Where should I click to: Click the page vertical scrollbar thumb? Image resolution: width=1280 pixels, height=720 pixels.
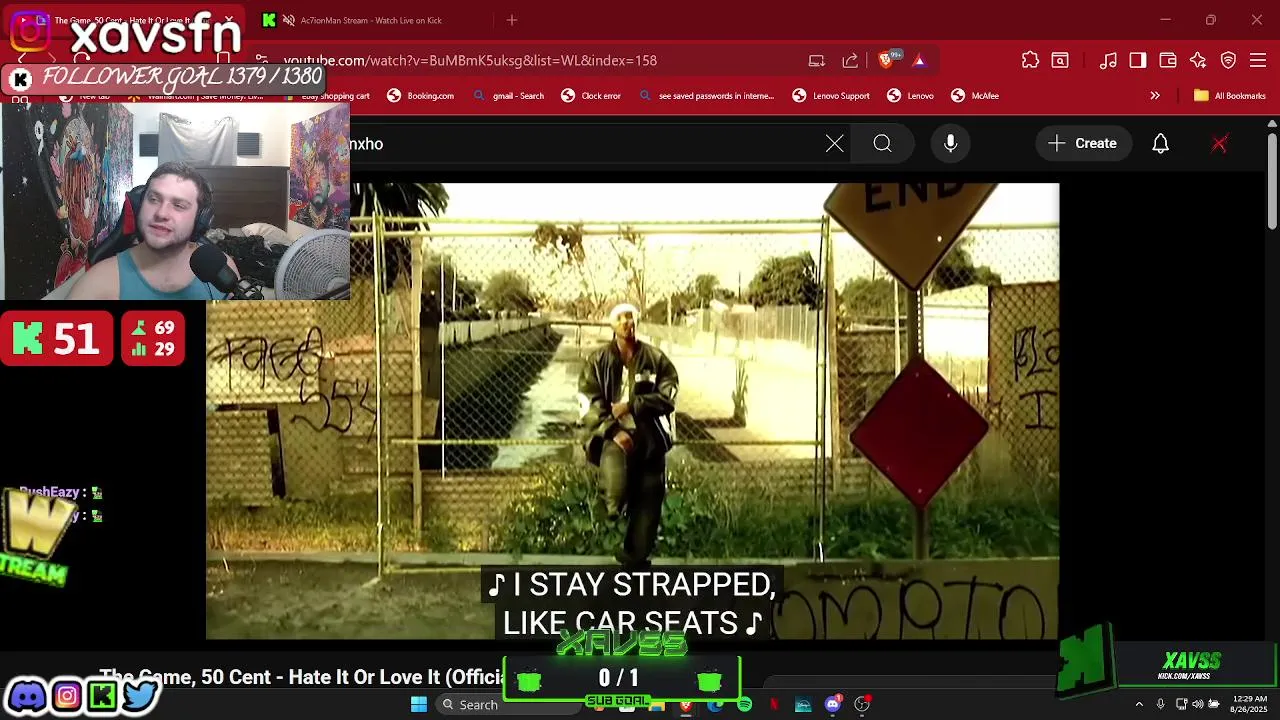(x=1272, y=182)
